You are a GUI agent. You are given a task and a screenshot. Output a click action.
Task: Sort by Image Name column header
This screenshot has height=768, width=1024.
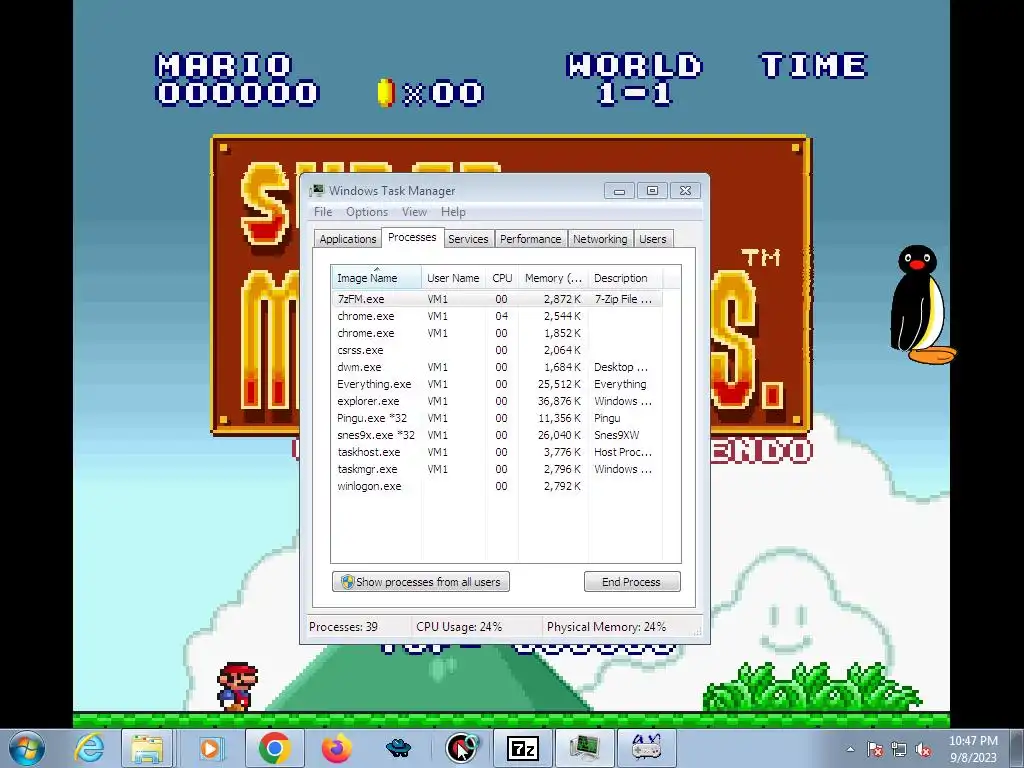coord(376,278)
